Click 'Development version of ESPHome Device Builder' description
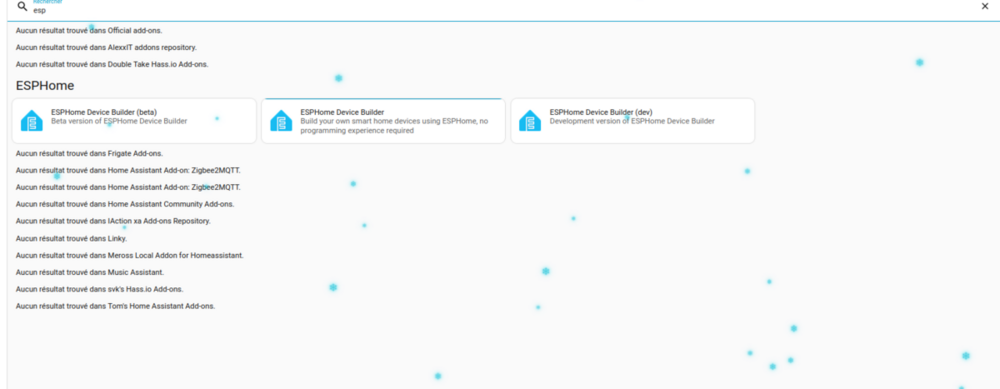Viewport: 1000px width, 389px height. 632,121
